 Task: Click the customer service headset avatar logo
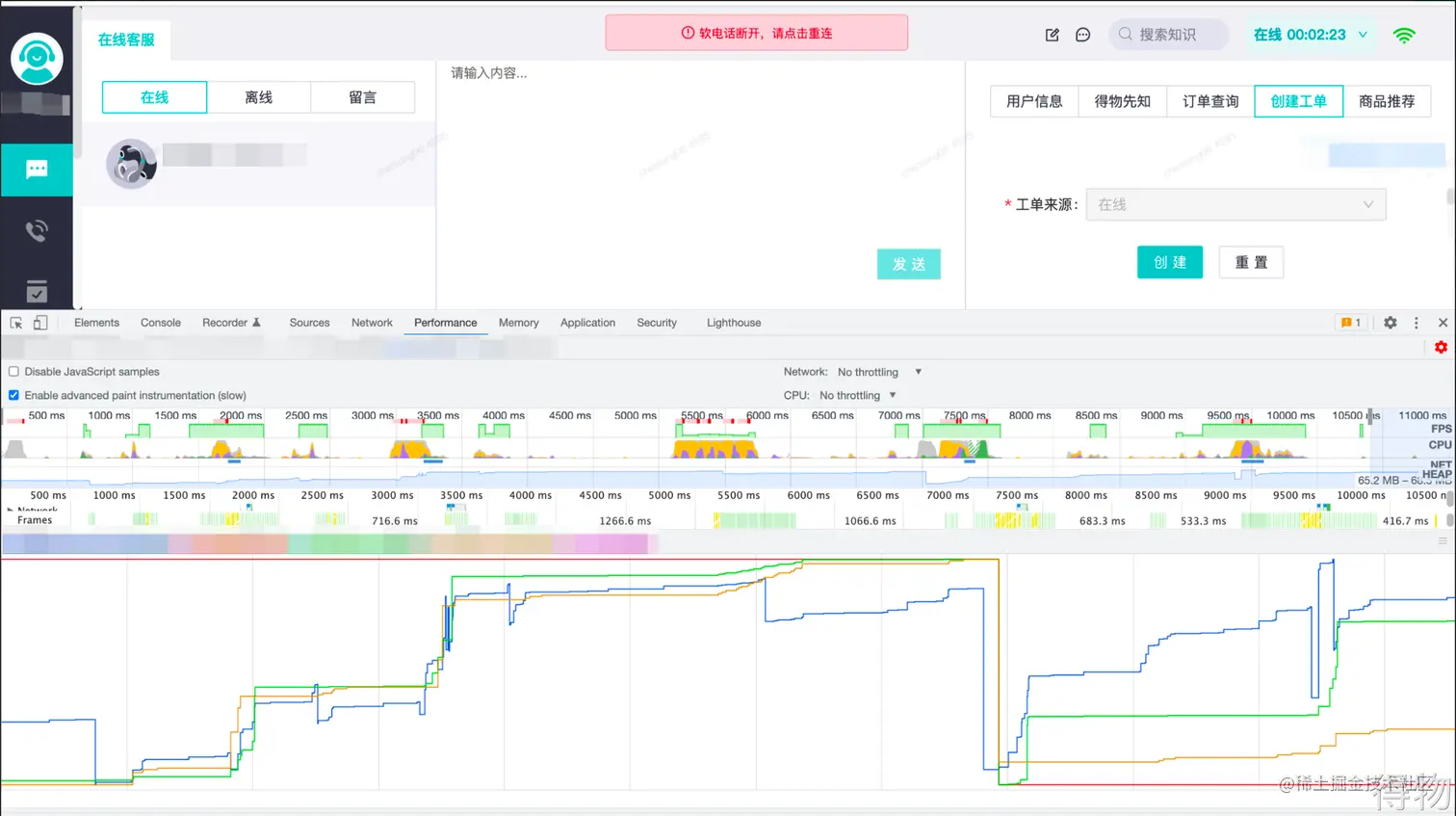pyautogui.click(x=37, y=59)
